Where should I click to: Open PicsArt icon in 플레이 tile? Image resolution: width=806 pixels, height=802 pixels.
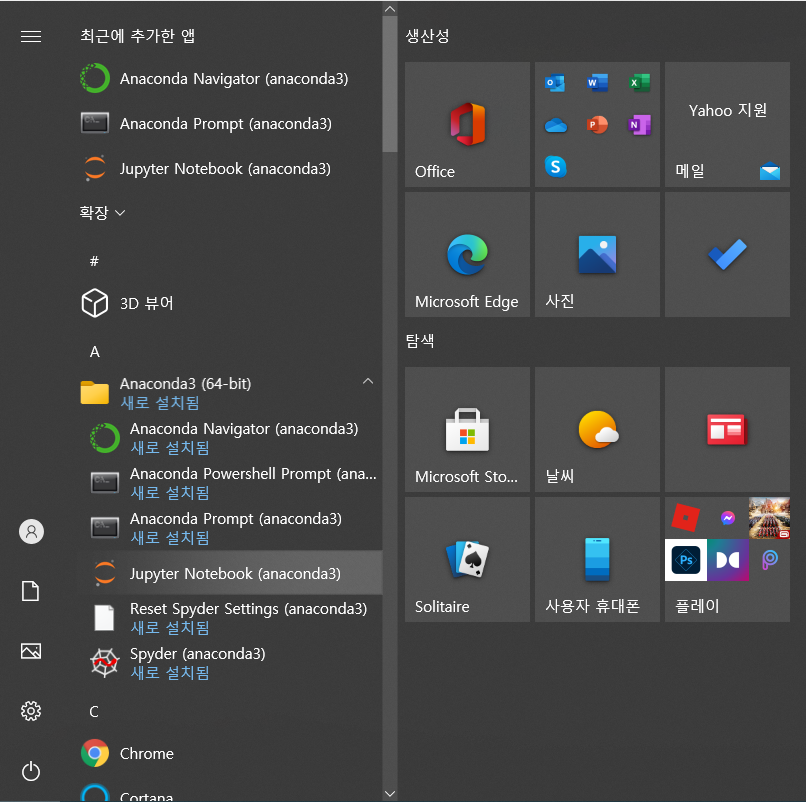pos(770,560)
